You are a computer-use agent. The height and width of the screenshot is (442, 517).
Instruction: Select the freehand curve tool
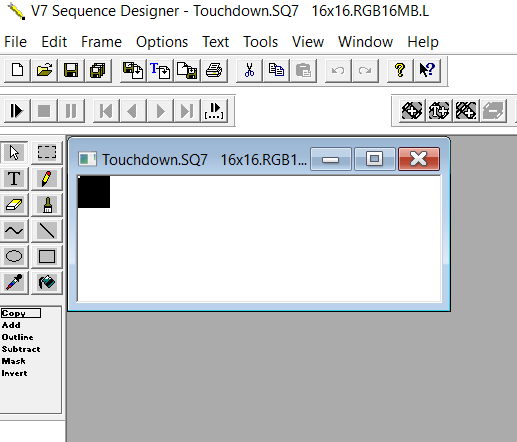click(14, 231)
